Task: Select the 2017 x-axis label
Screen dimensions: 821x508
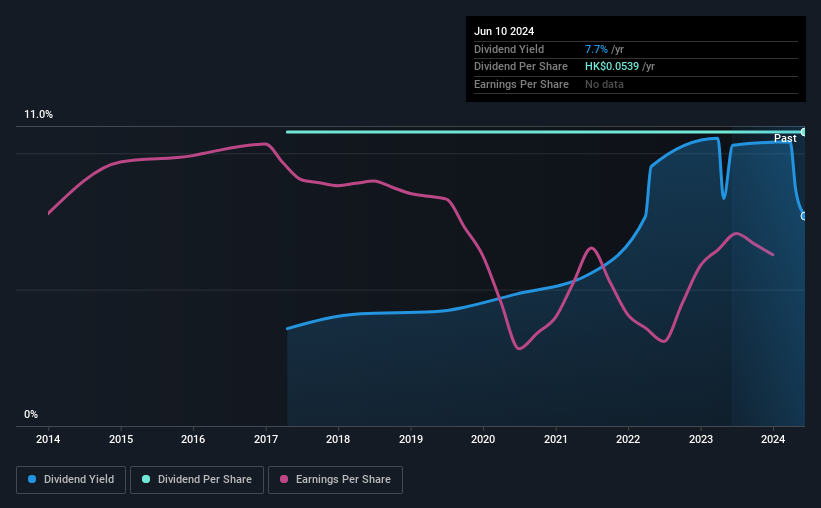Action: 266,439
